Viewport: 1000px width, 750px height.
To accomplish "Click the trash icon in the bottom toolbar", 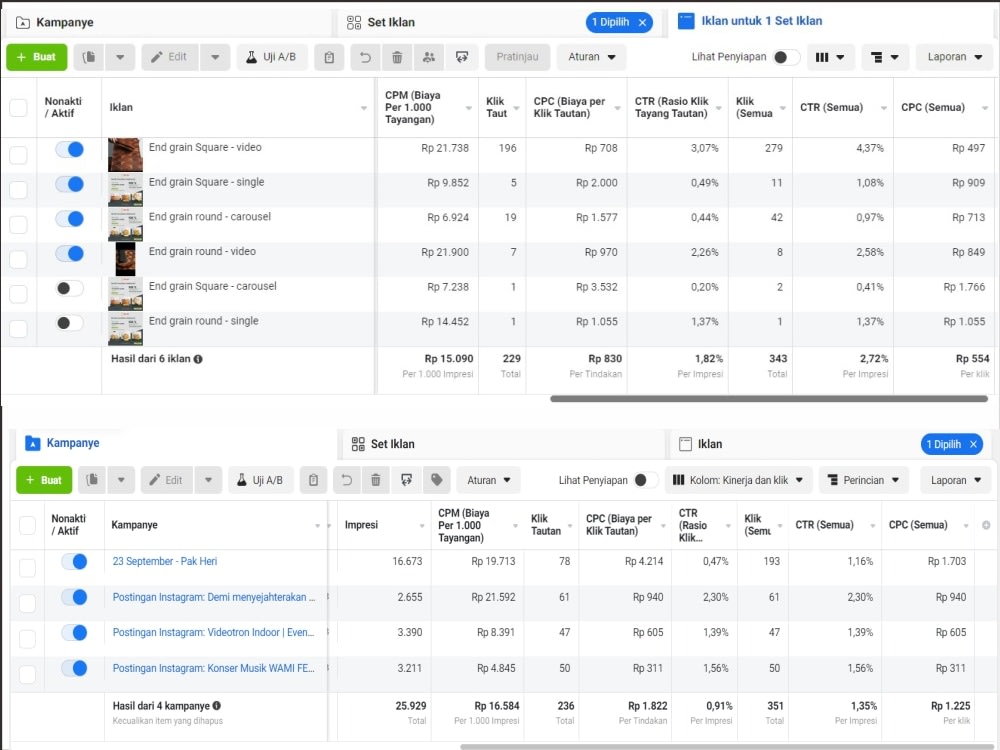I will (376, 480).
